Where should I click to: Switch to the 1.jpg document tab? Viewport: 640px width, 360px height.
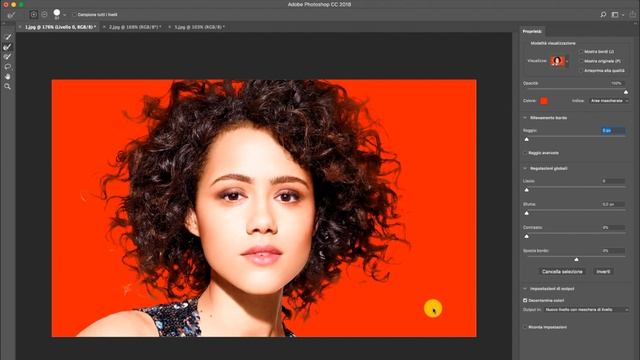click(60, 27)
